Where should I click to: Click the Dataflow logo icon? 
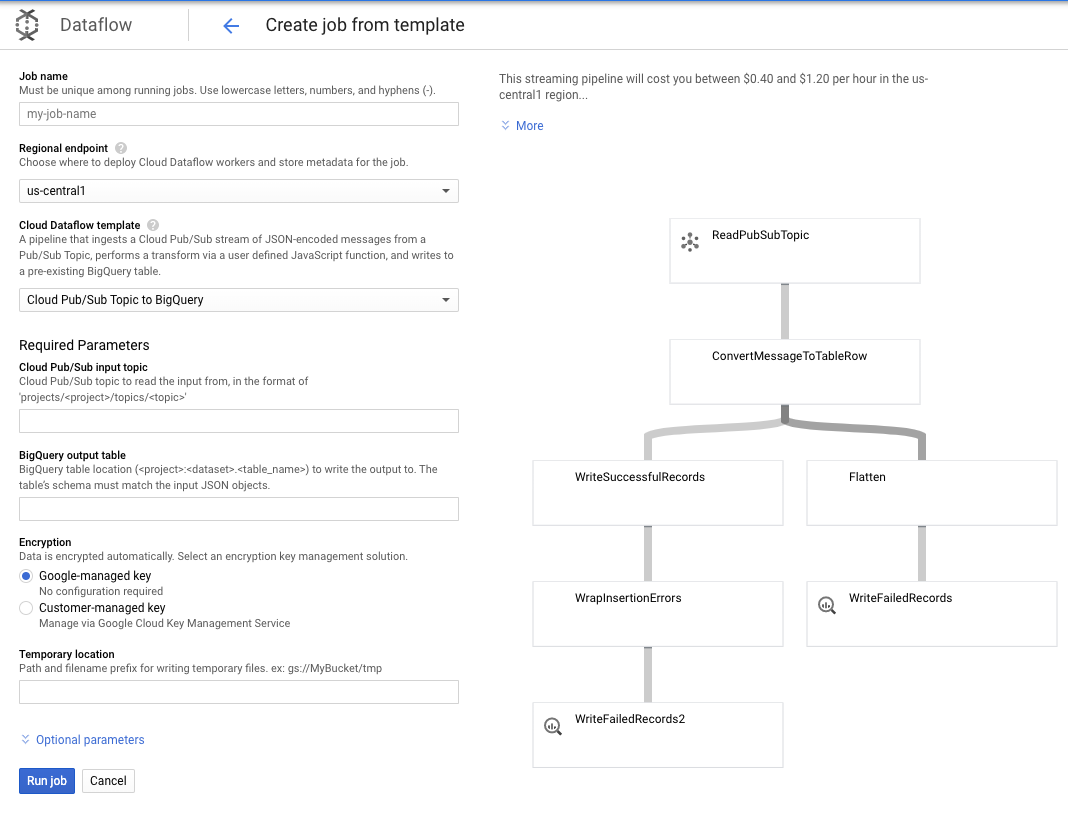27,25
